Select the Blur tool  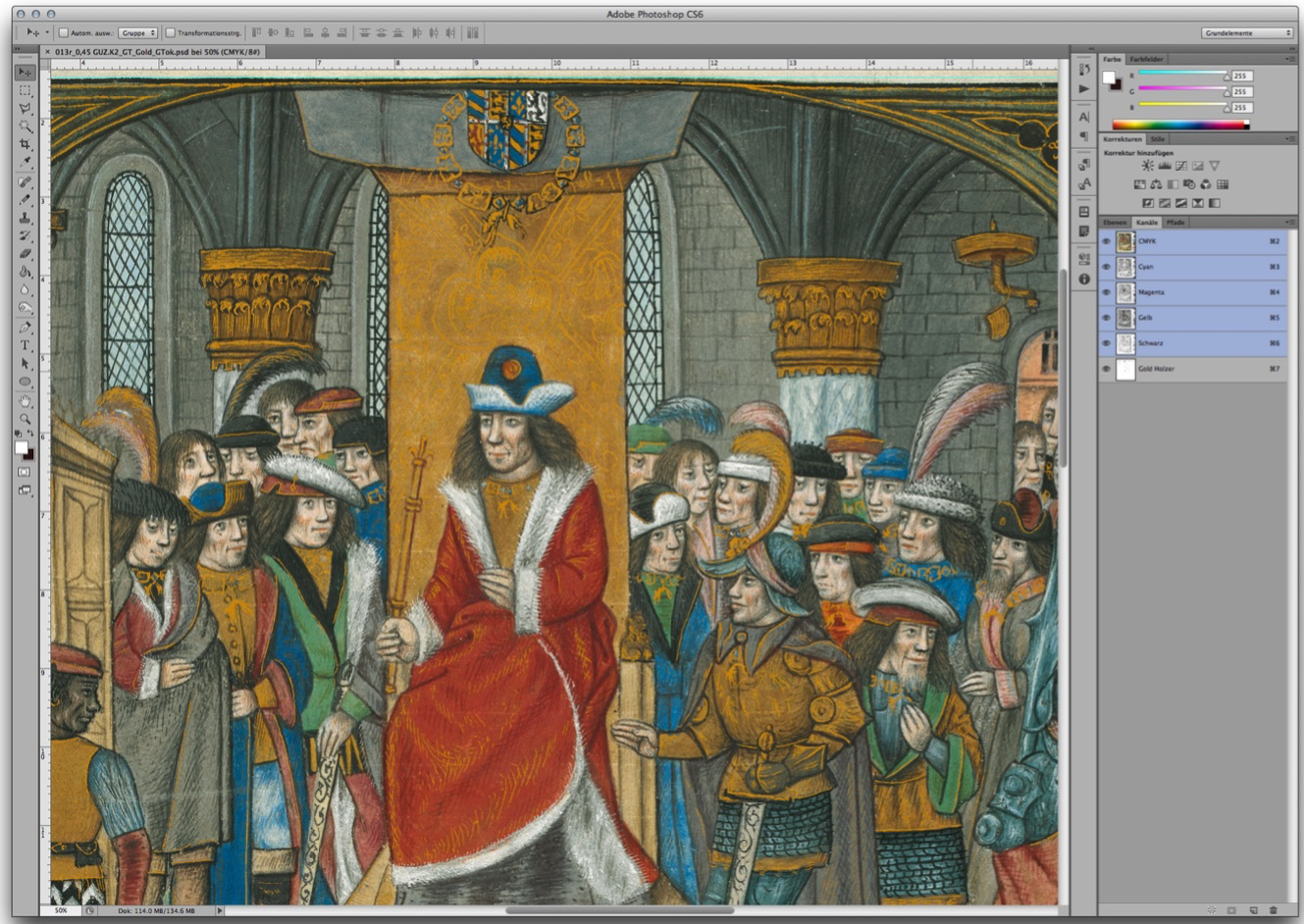[x=26, y=290]
